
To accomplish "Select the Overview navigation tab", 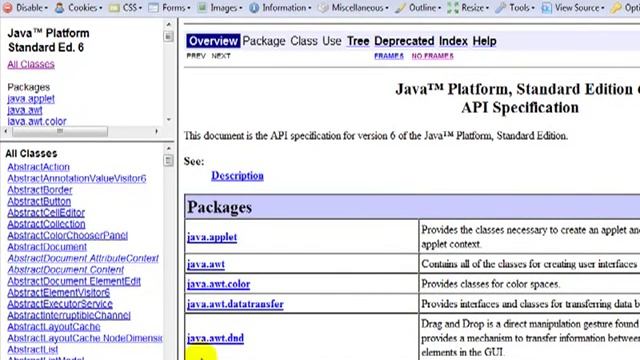I will [x=213, y=41].
